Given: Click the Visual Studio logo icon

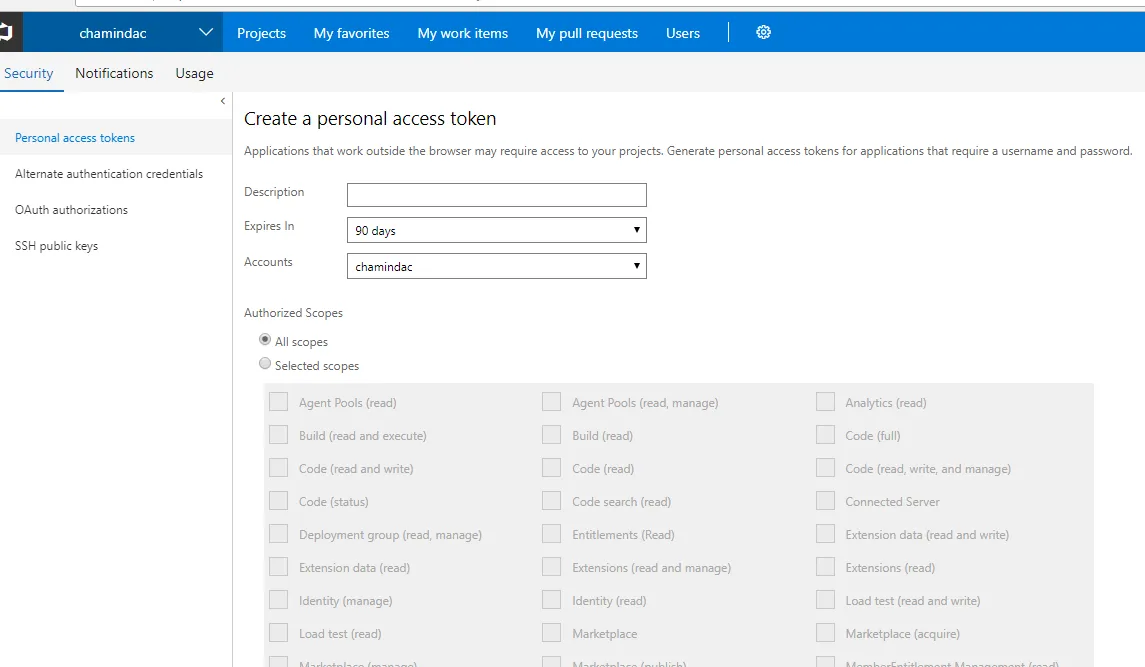Looking at the screenshot, I should (6, 32).
